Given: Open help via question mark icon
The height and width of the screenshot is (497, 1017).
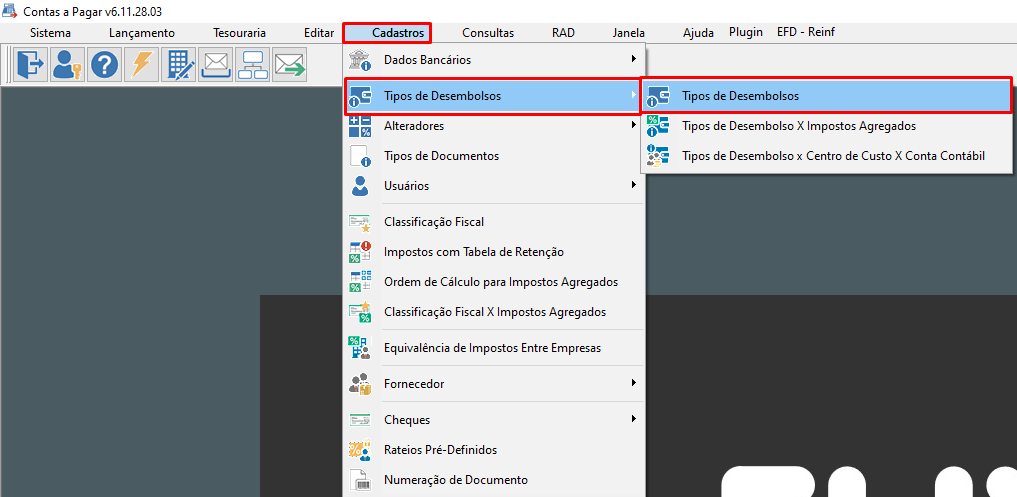Looking at the screenshot, I should coord(104,65).
